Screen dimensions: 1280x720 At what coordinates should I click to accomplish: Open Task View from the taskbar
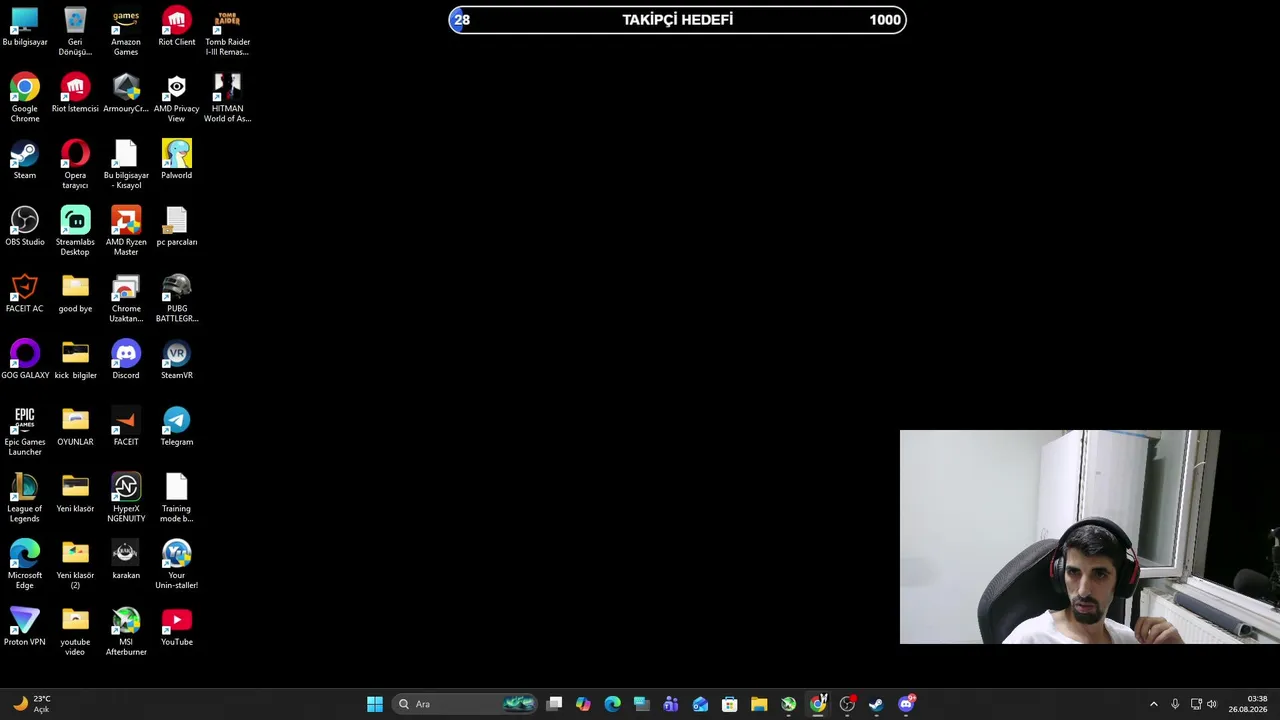554,704
